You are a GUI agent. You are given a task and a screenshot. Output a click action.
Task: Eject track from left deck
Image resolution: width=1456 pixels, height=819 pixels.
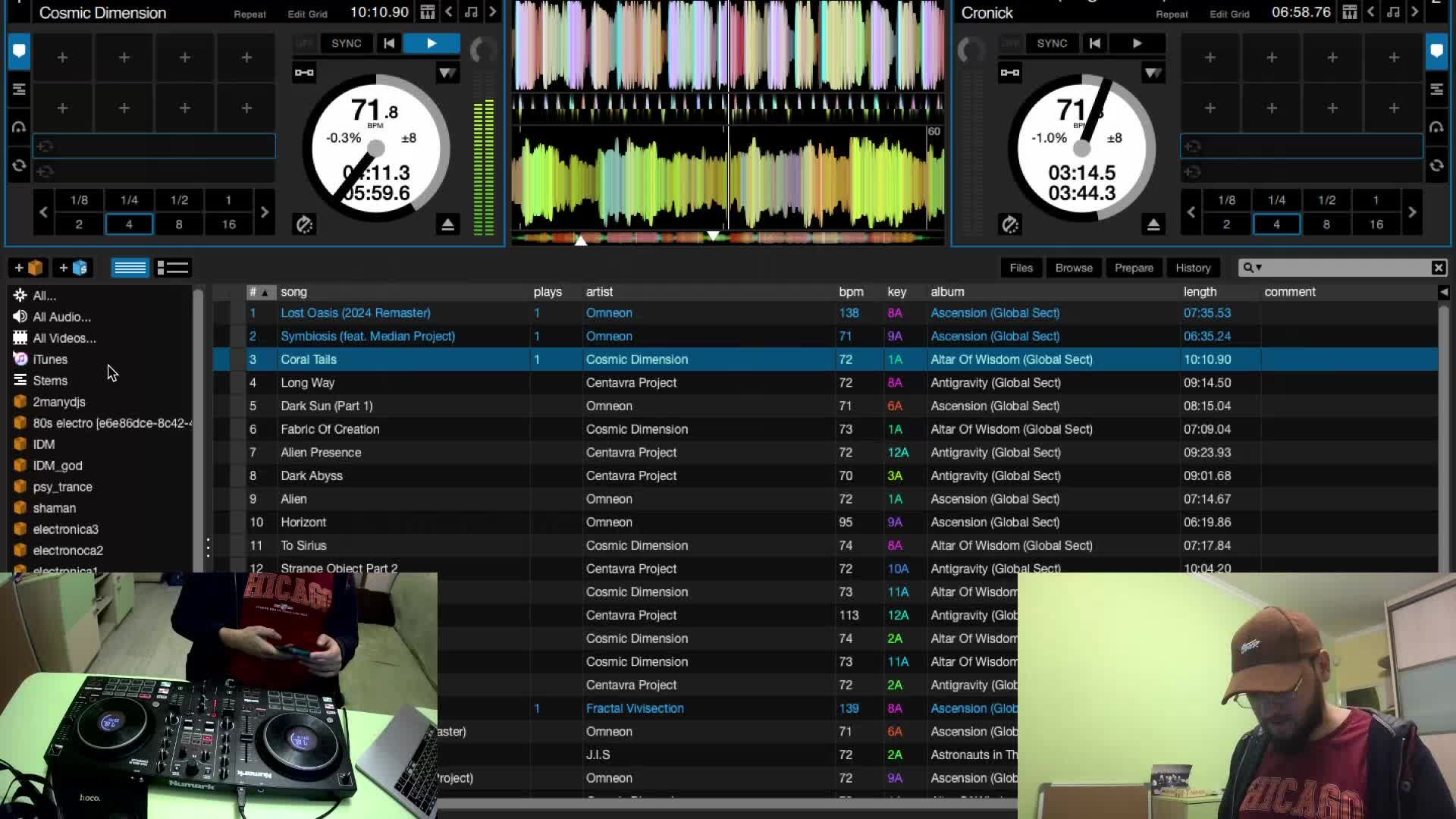pyautogui.click(x=447, y=224)
